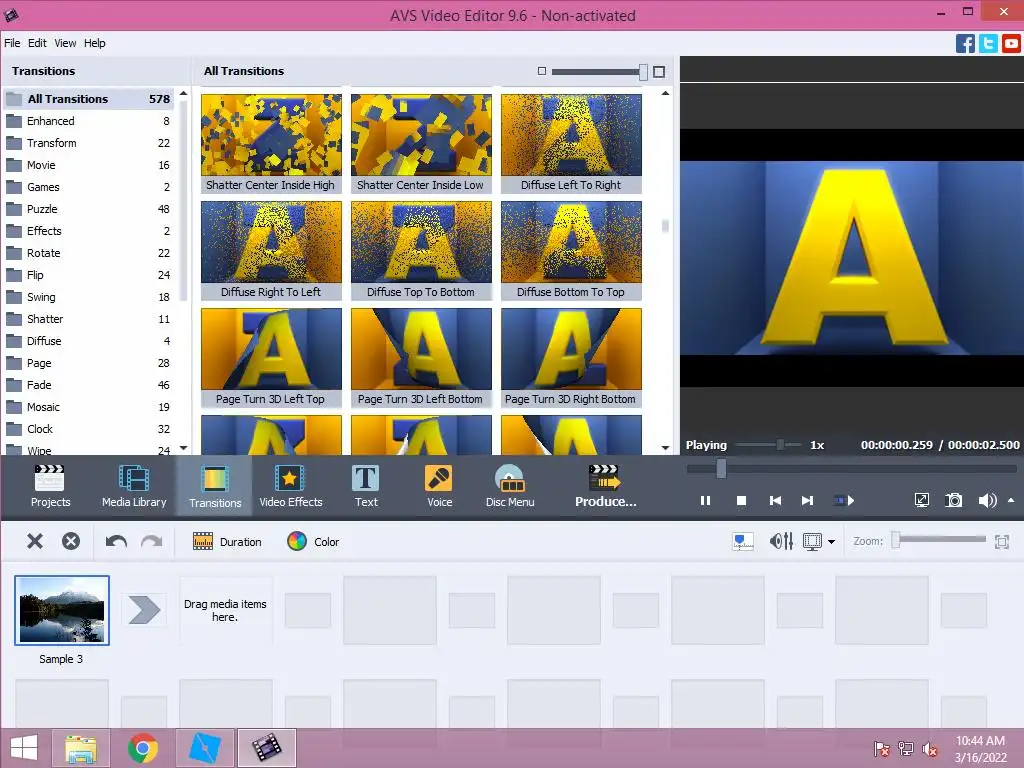Click the transition arrow slot after Sample 3
1024x768 pixels.
tap(144, 610)
